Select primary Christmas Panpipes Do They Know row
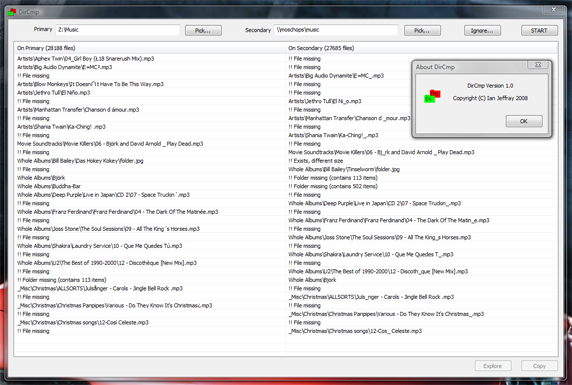The height and width of the screenshot is (385, 572). click(x=115, y=305)
